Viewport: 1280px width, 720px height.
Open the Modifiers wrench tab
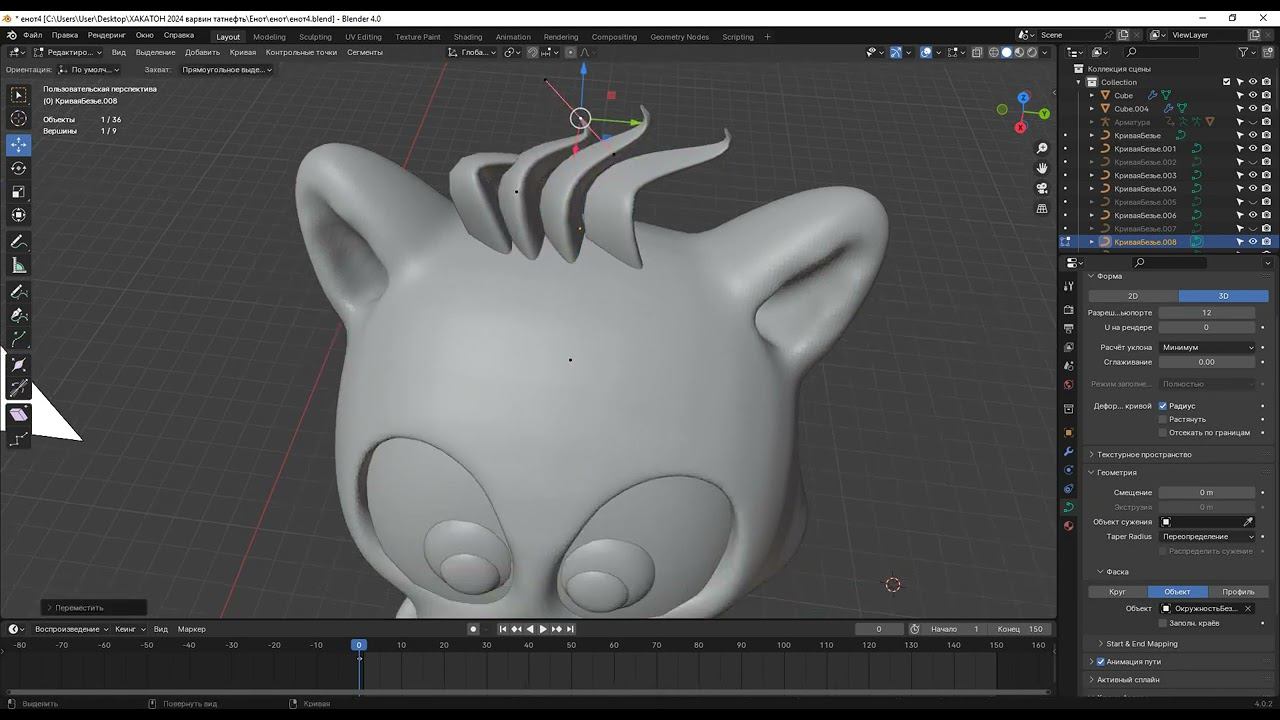pyautogui.click(x=1068, y=452)
